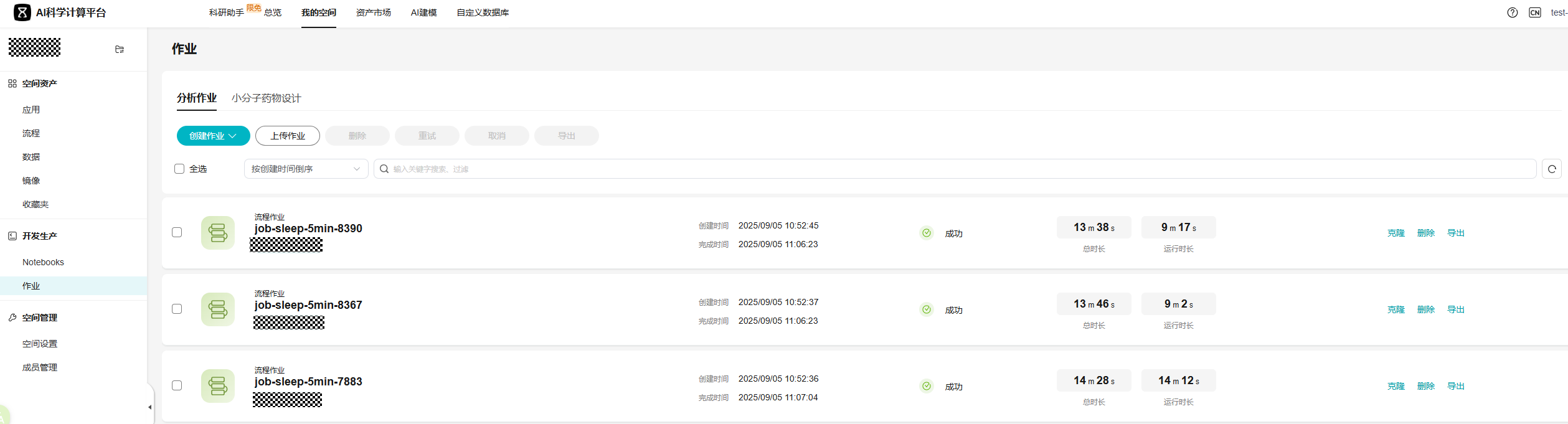Expand the 按创建时间倒序 sort dropdown
Viewport: 1568px width, 424px height.
tap(306, 169)
